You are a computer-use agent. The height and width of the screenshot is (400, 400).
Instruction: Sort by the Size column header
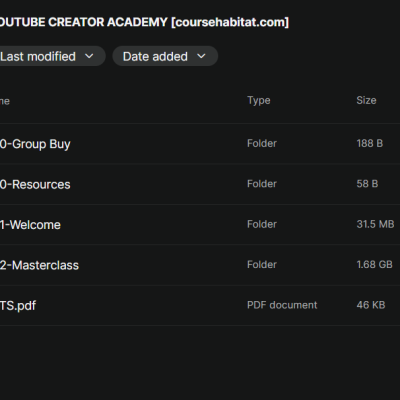click(x=366, y=100)
